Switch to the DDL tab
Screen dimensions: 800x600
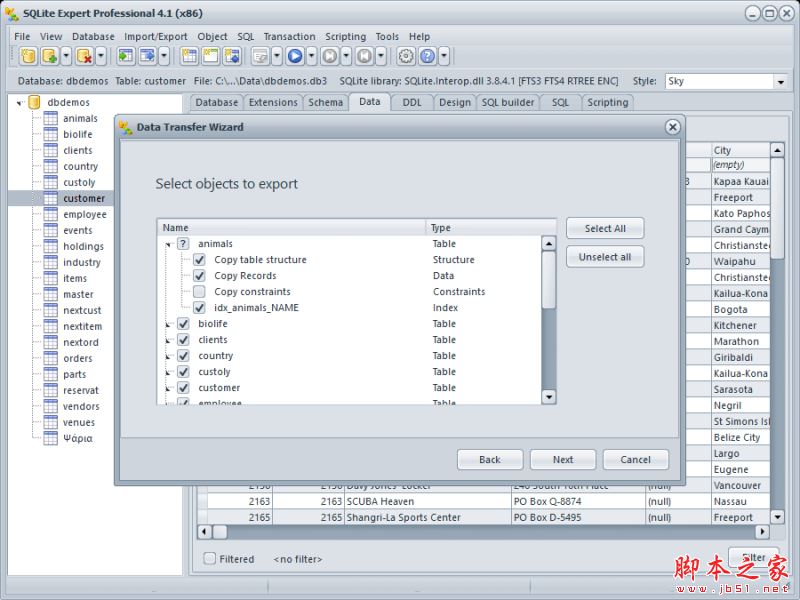point(412,103)
